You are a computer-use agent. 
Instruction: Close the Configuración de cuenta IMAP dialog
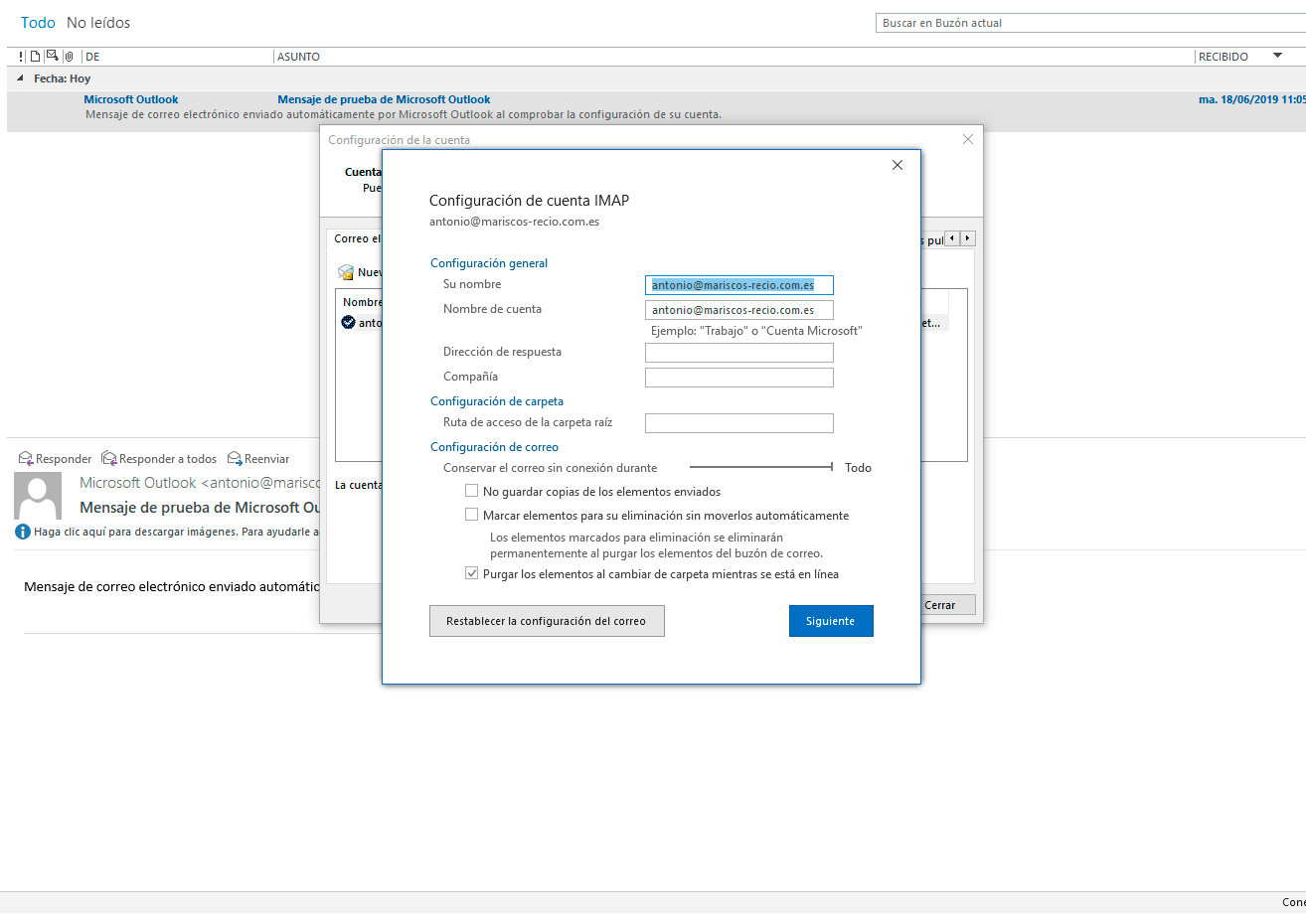click(x=898, y=165)
